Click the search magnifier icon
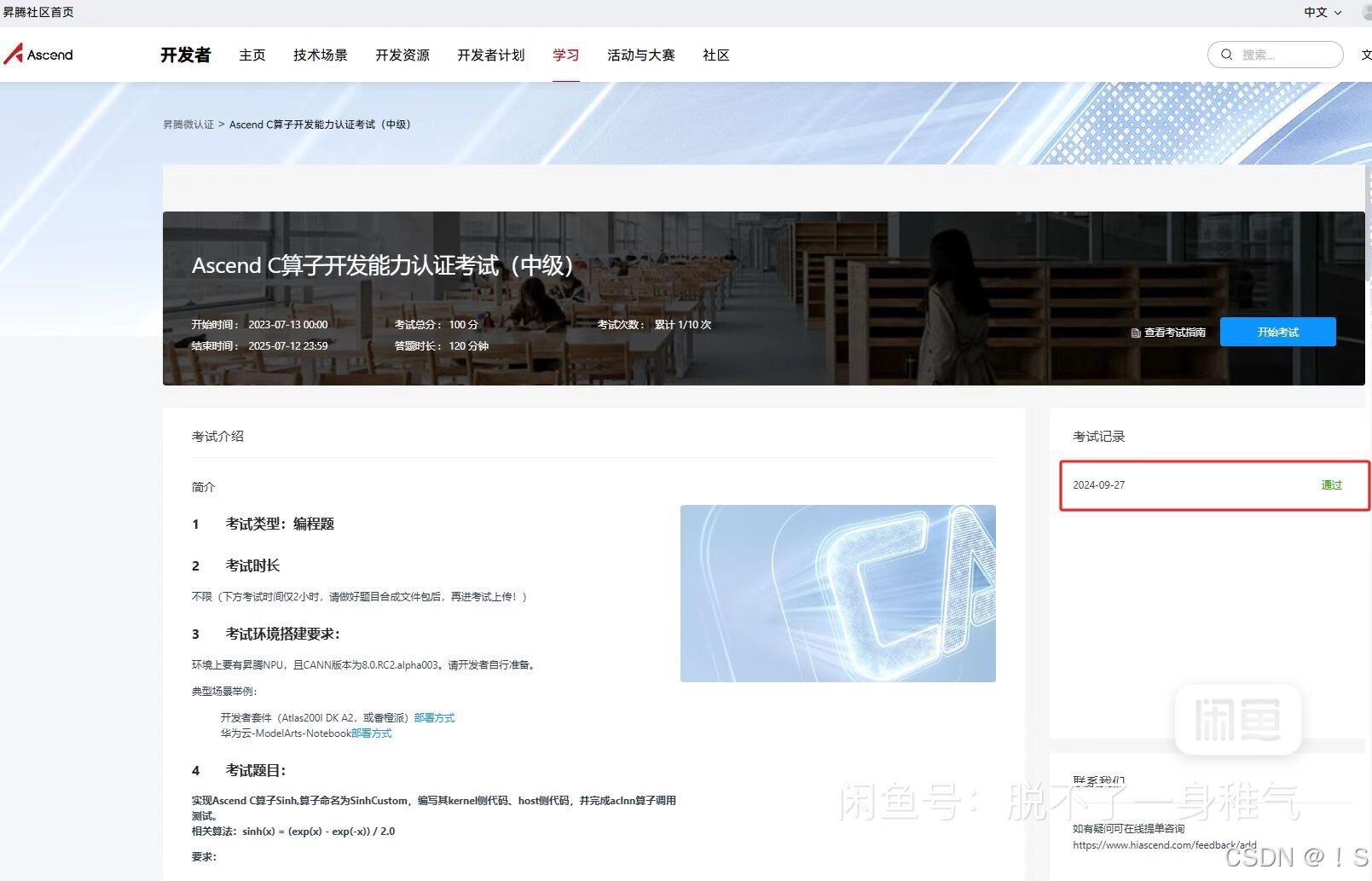The width and height of the screenshot is (1372, 881). (1226, 54)
